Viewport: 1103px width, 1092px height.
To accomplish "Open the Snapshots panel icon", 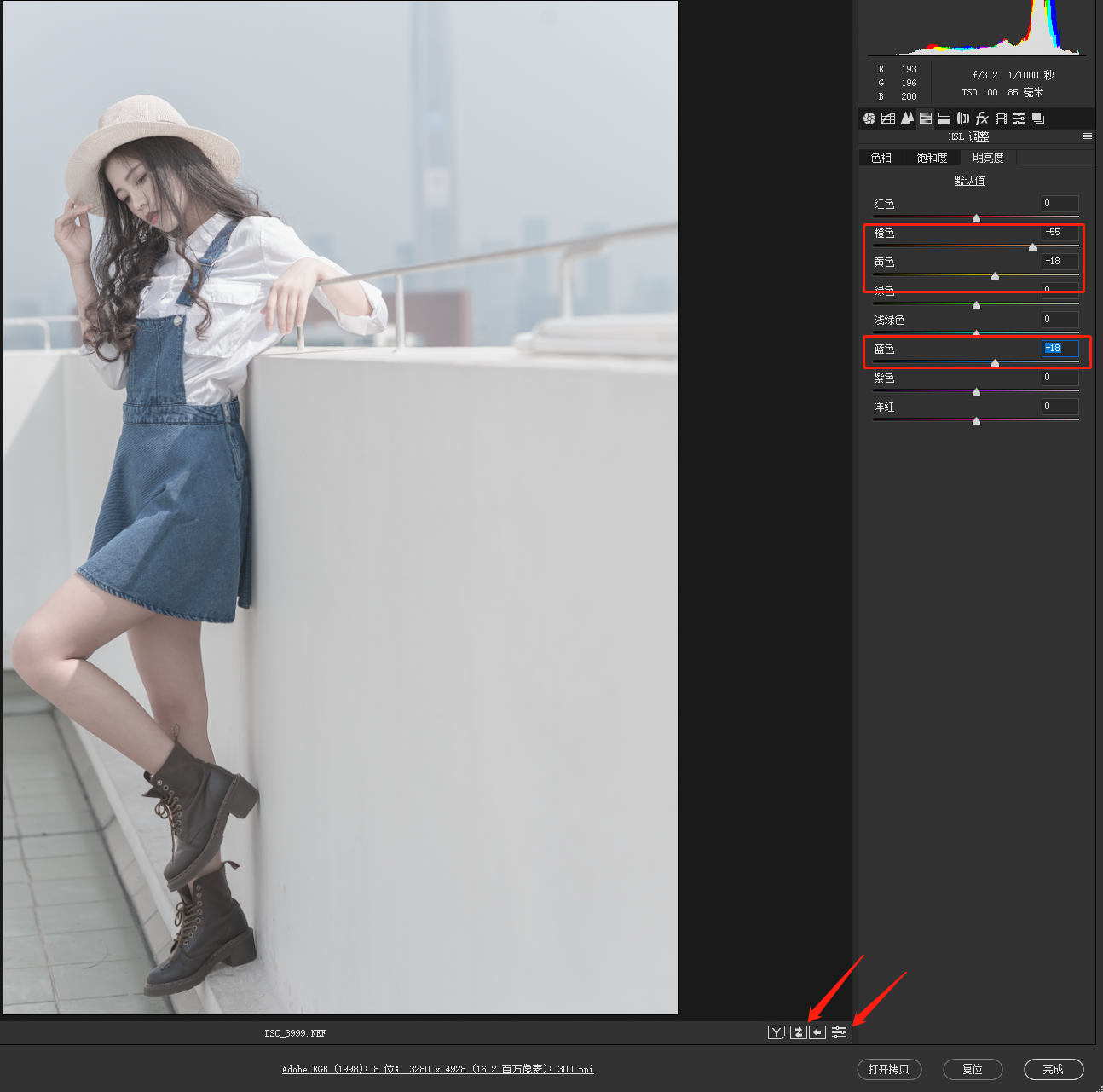I will coord(1038,118).
